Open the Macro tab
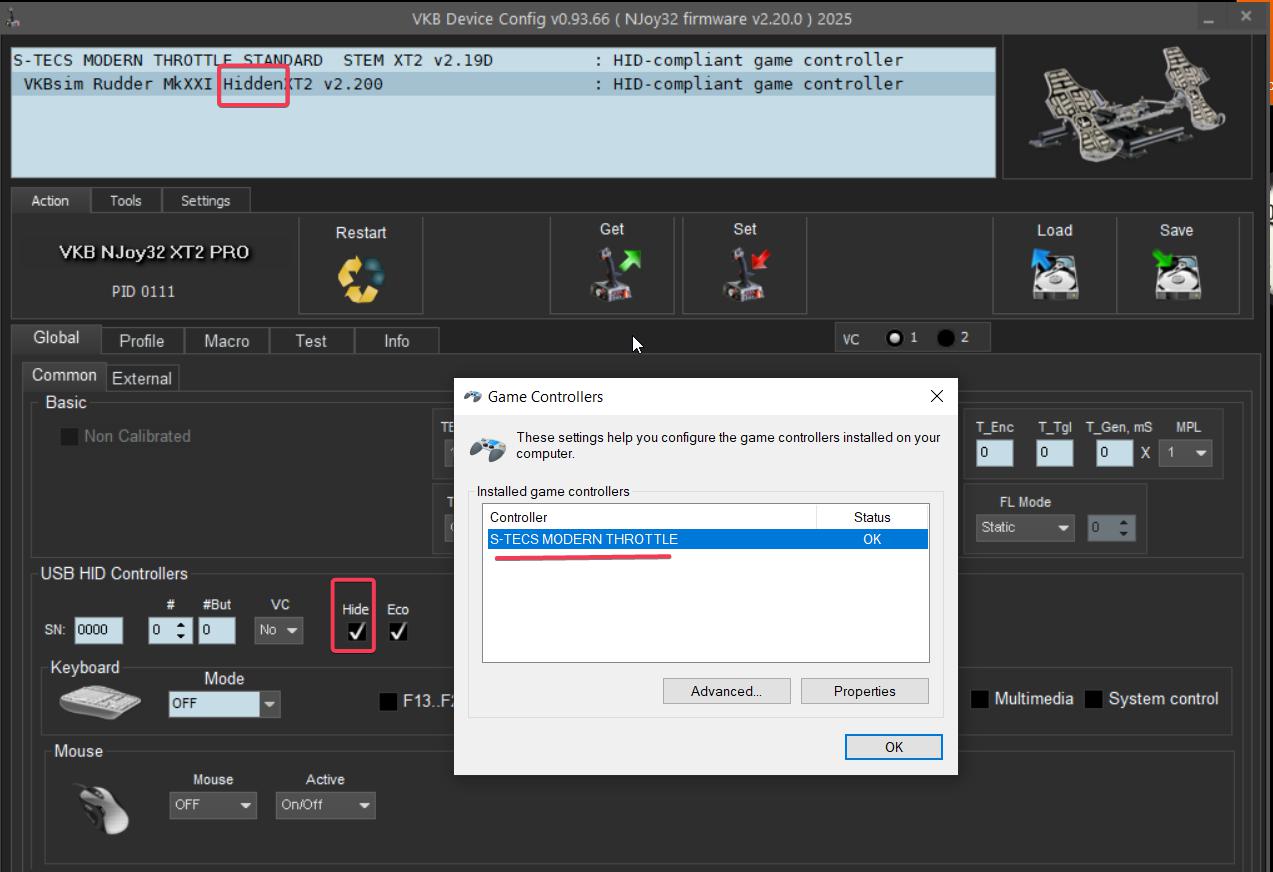 [227, 341]
